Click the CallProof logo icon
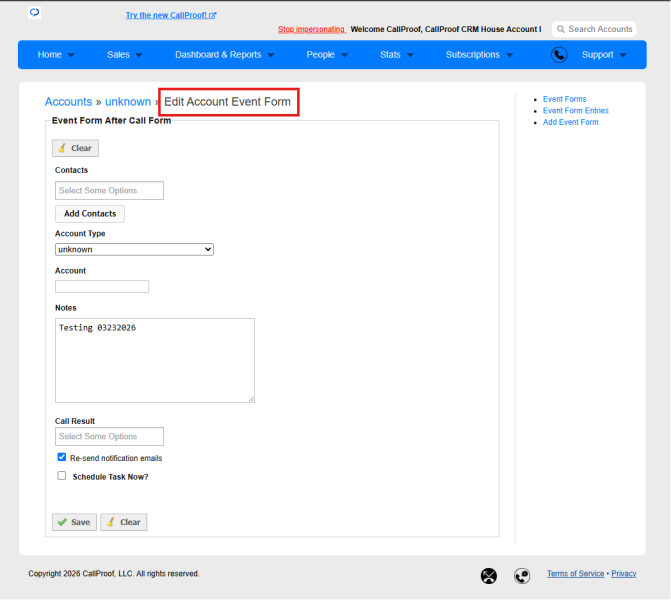Screen dimensions: 671x600 click(x=35, y=12)
